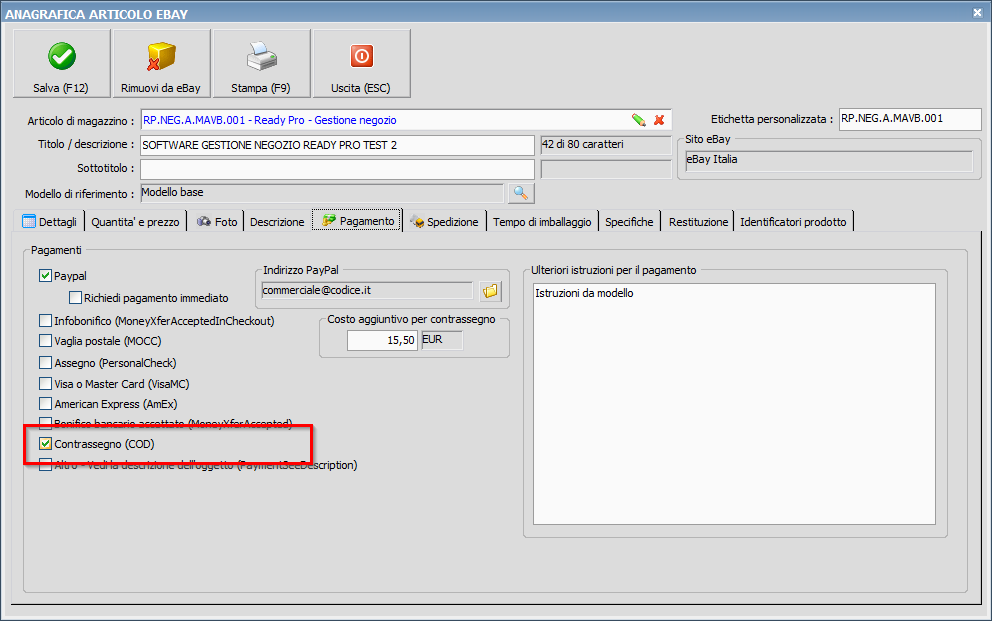This screenshot has height=621, width=992.
Task: Click the Indirizzo PayPal email field
Action: pyautogui.click(x=367, y=290)
